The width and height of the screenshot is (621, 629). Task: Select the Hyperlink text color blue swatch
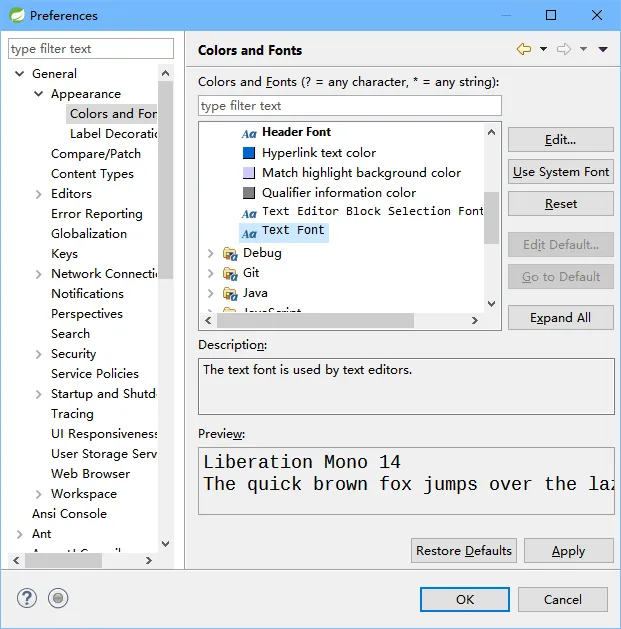point(249,153)
